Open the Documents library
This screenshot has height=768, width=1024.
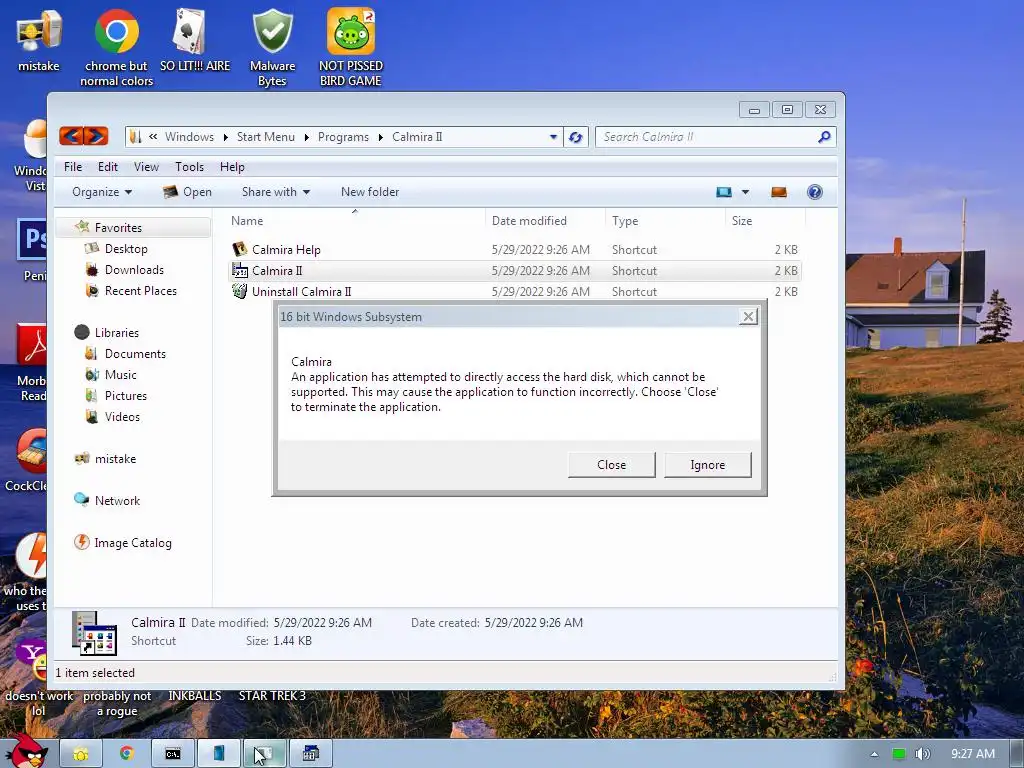click(135, 353)
